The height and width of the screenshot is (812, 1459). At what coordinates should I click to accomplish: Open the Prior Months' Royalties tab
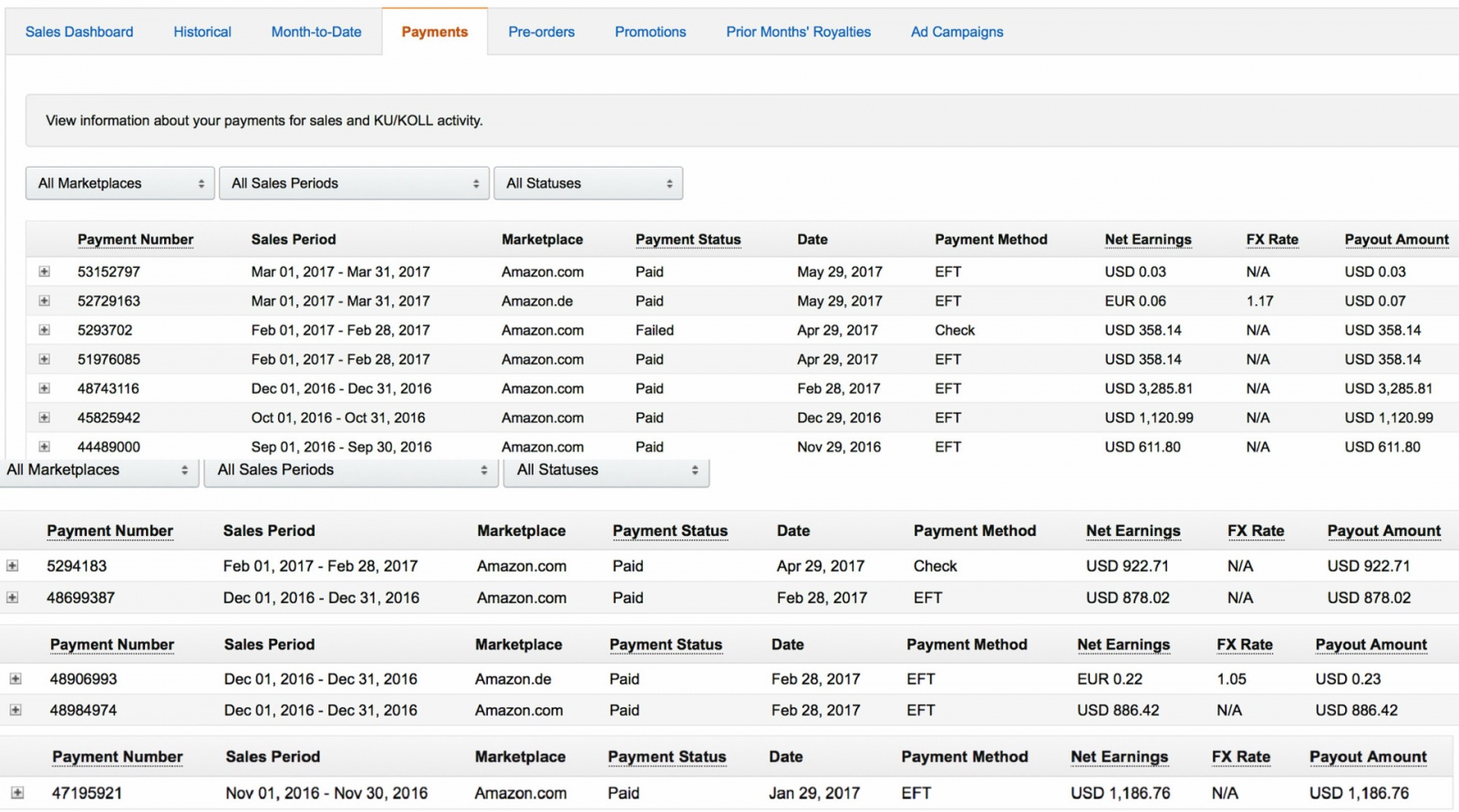click(799, 32)
